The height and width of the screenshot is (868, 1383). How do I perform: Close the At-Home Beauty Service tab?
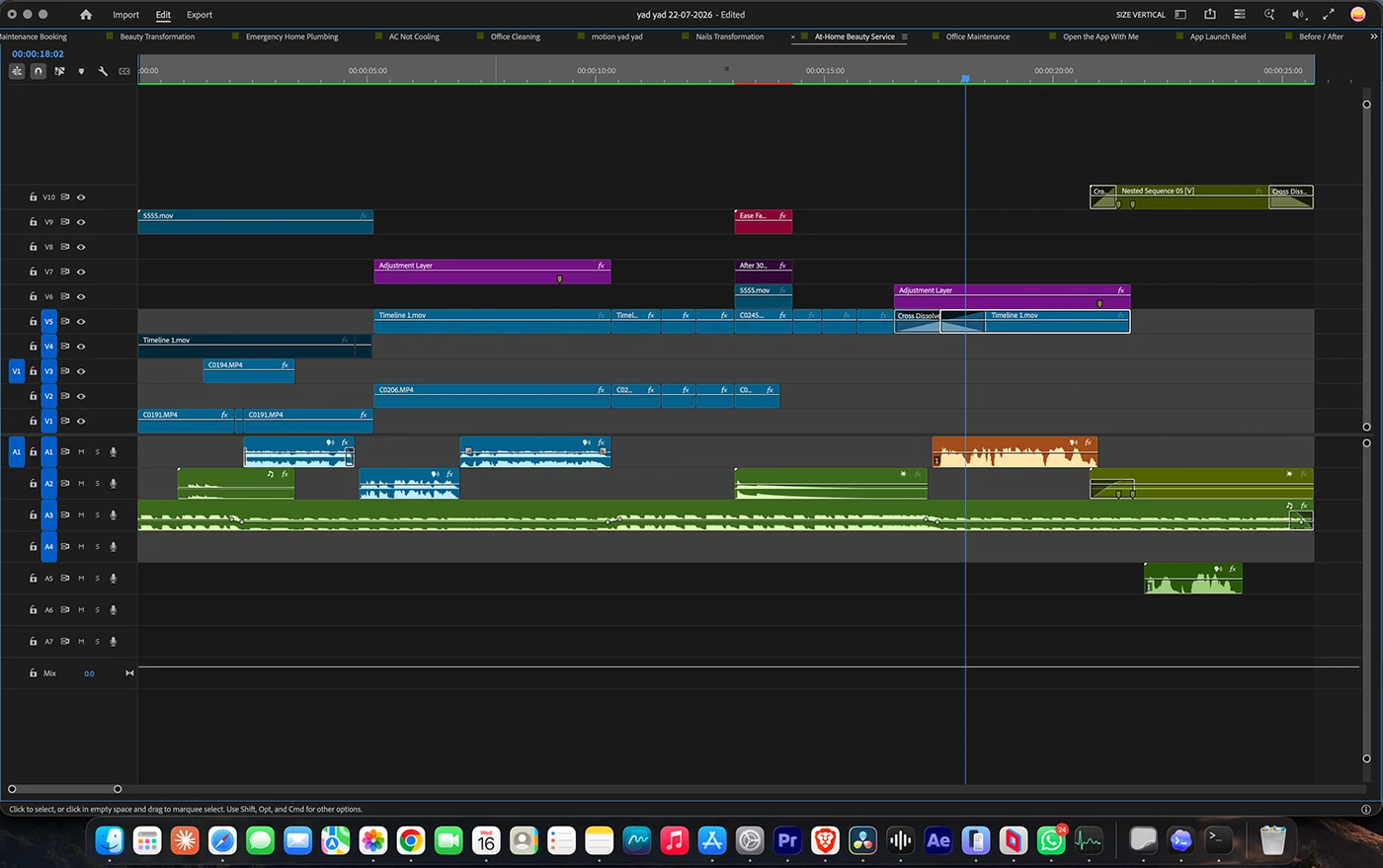tap(793, 37)
